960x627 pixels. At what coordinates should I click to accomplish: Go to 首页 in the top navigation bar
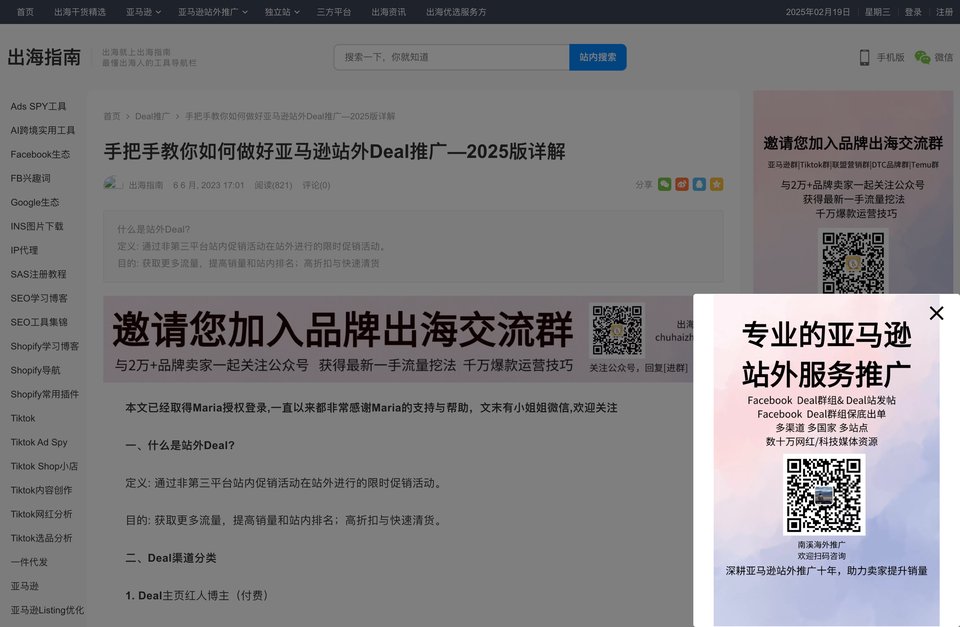click(25, 12)
